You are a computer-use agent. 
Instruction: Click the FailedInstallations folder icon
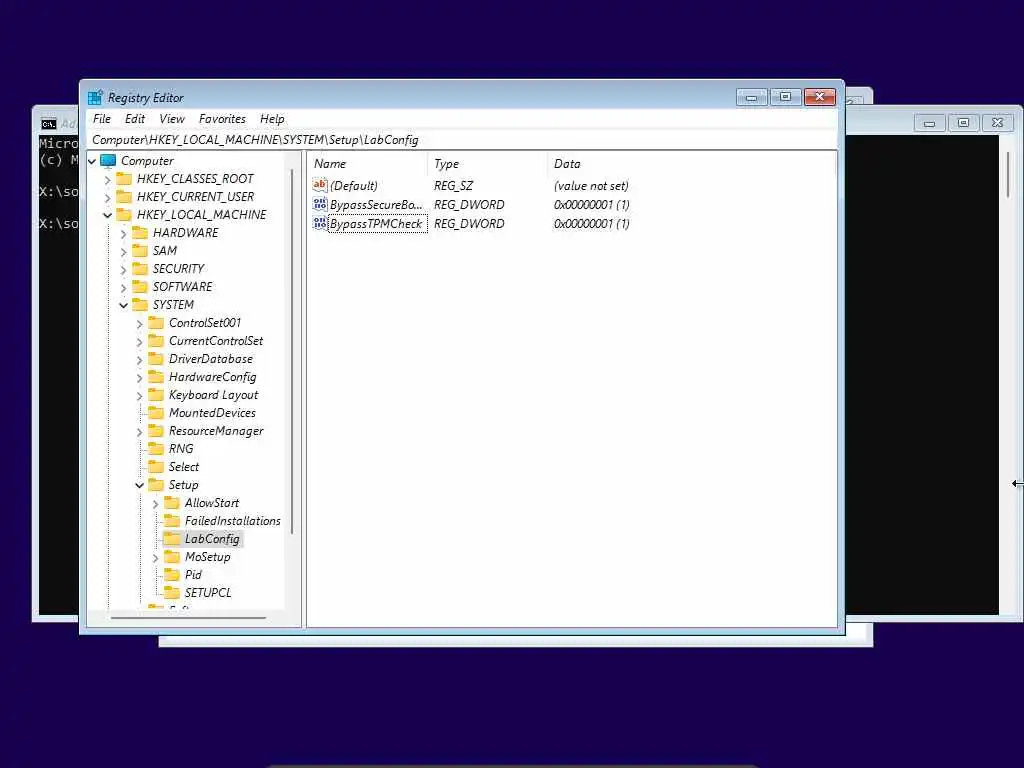[x=172, y=520]
